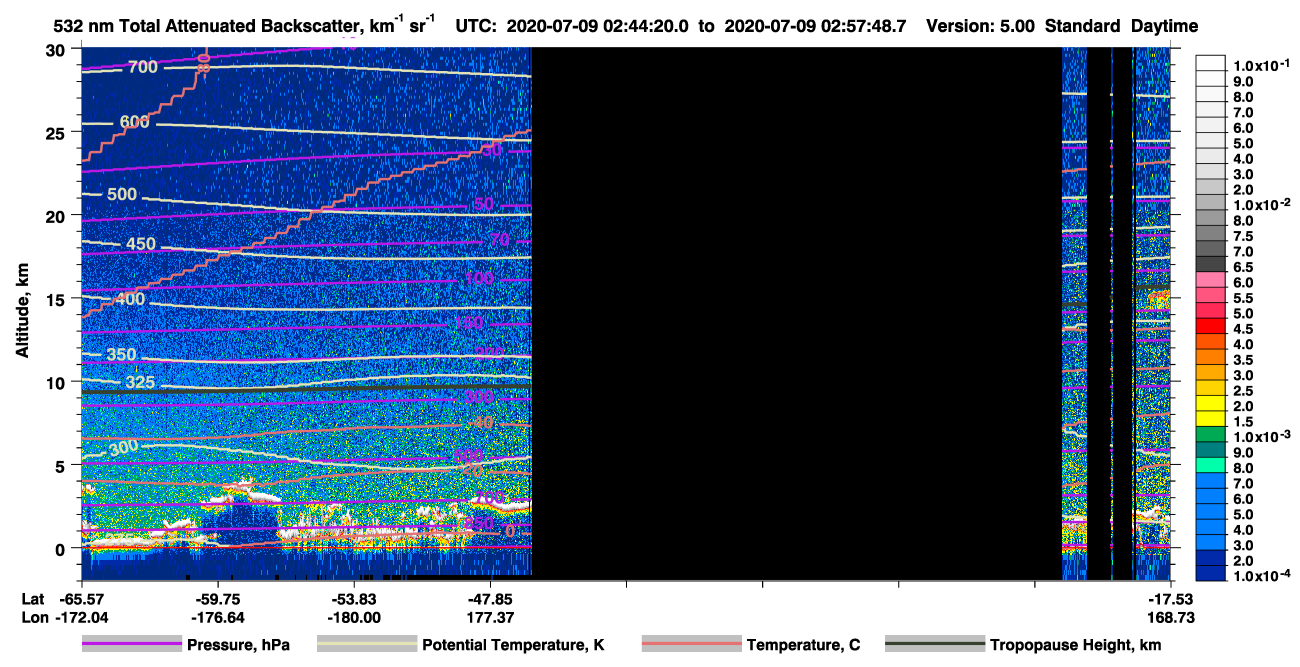Click the altitude tick label '30'
Image resolution: width=1300 pixels, height=667 pixels.
57,50
